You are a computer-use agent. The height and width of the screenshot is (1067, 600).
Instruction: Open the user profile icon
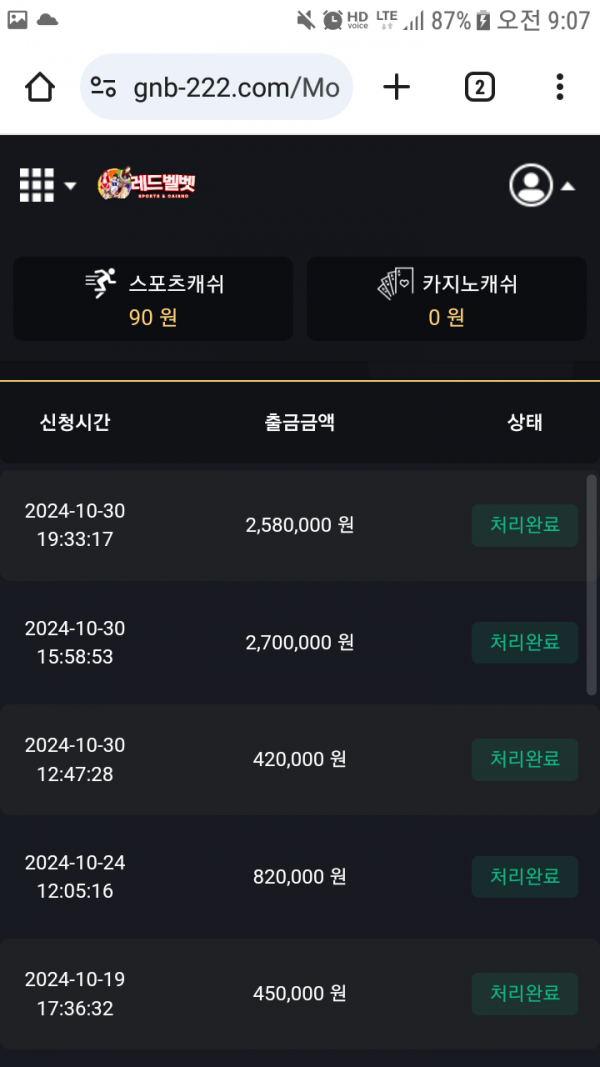530,185
